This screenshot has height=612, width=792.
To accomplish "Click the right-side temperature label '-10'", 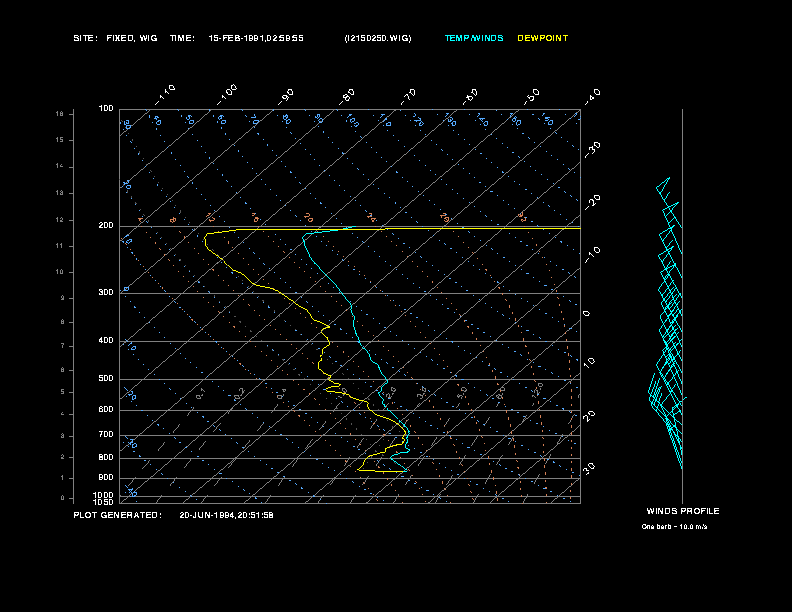I will [592, 255].
